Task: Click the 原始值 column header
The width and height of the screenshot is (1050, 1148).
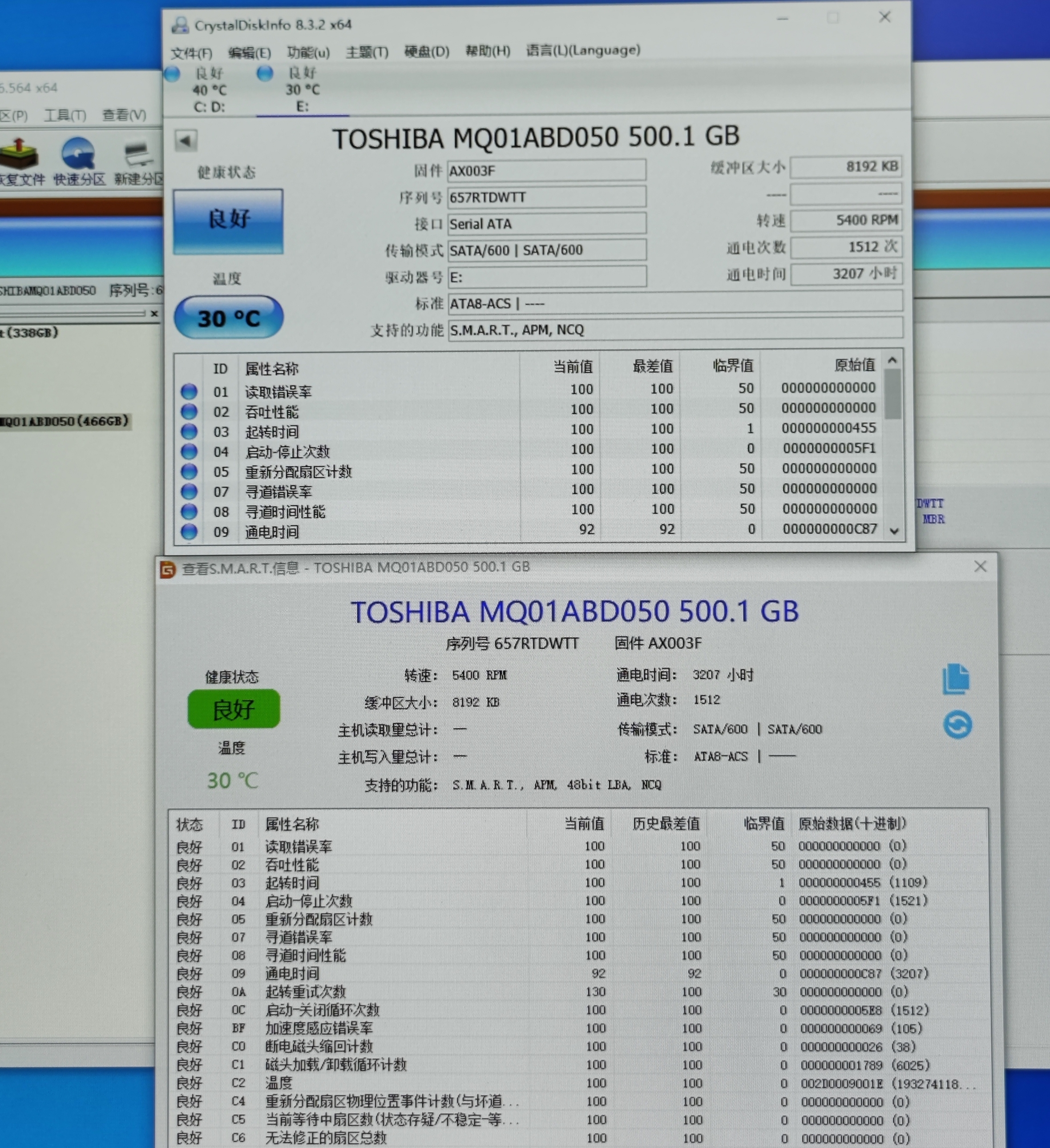Action: (855, 364)
